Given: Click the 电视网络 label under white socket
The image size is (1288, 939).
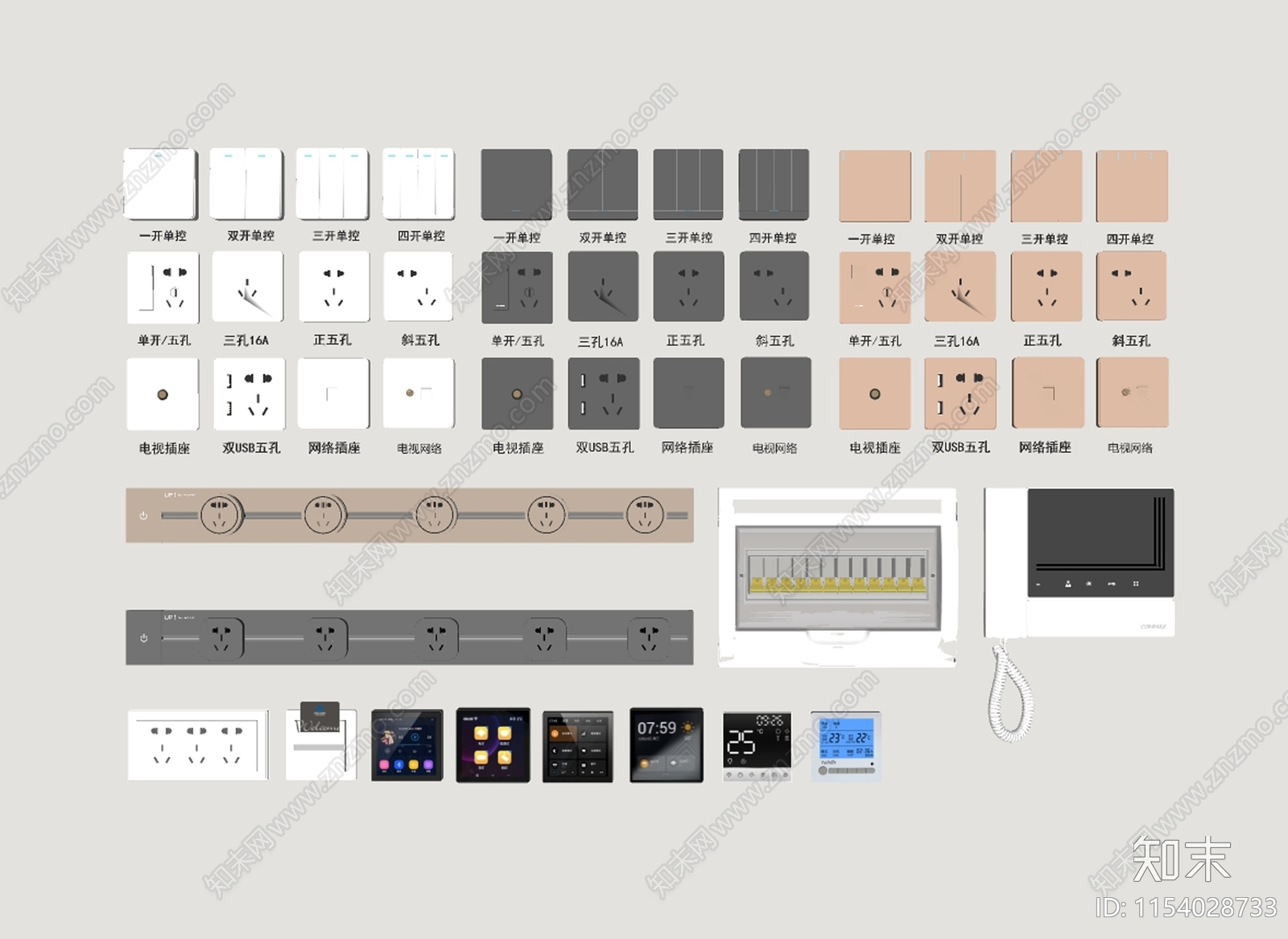Looking at the screenshot, I should click(x=419, y=449).
